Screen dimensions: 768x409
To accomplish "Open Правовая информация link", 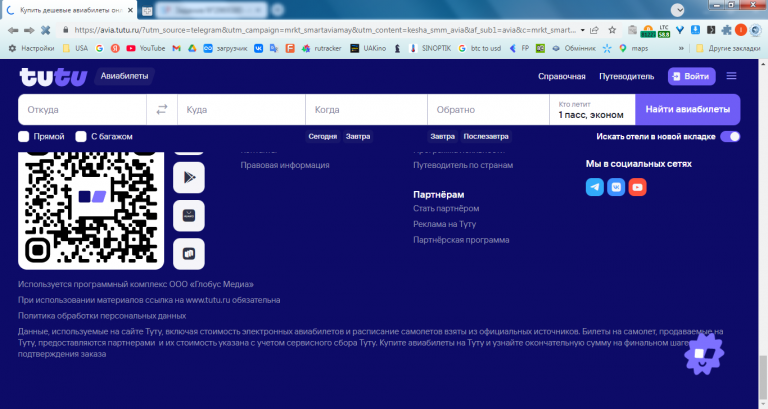I will coord(285,165).
